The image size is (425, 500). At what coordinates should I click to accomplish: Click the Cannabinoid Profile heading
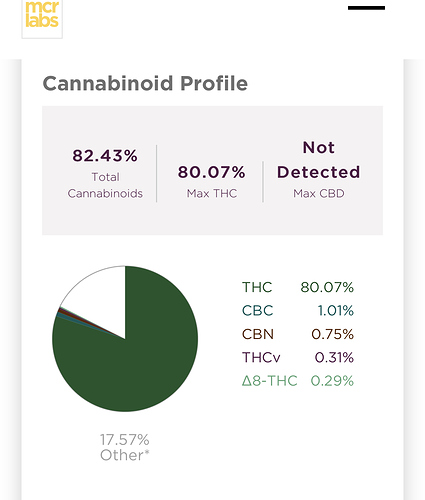tap(145, 83)
